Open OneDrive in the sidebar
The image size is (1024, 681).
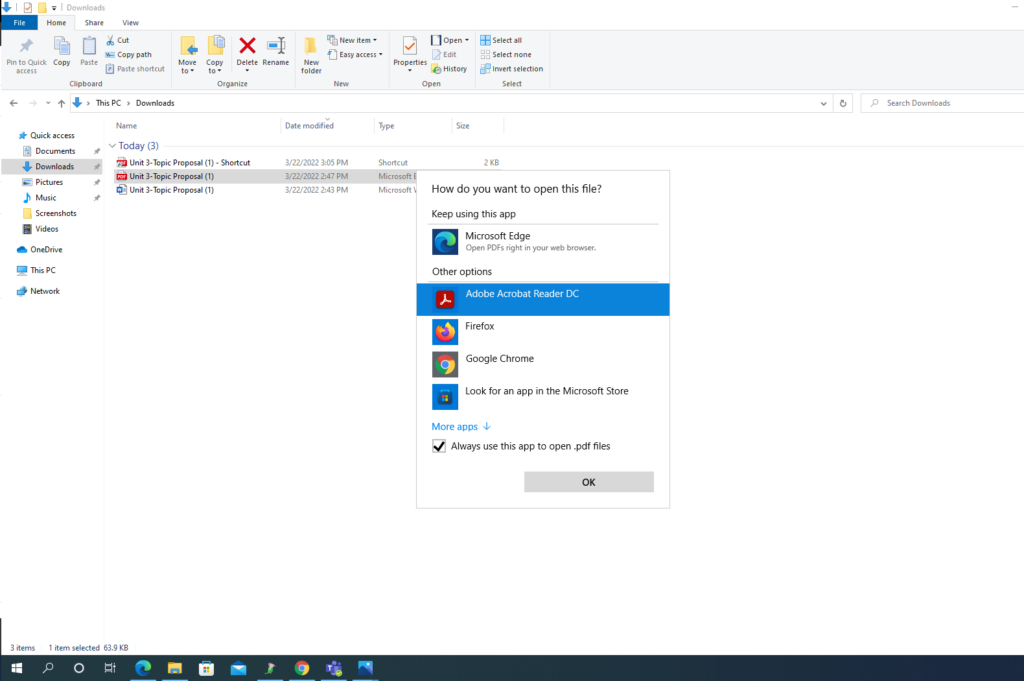point(46,249)
